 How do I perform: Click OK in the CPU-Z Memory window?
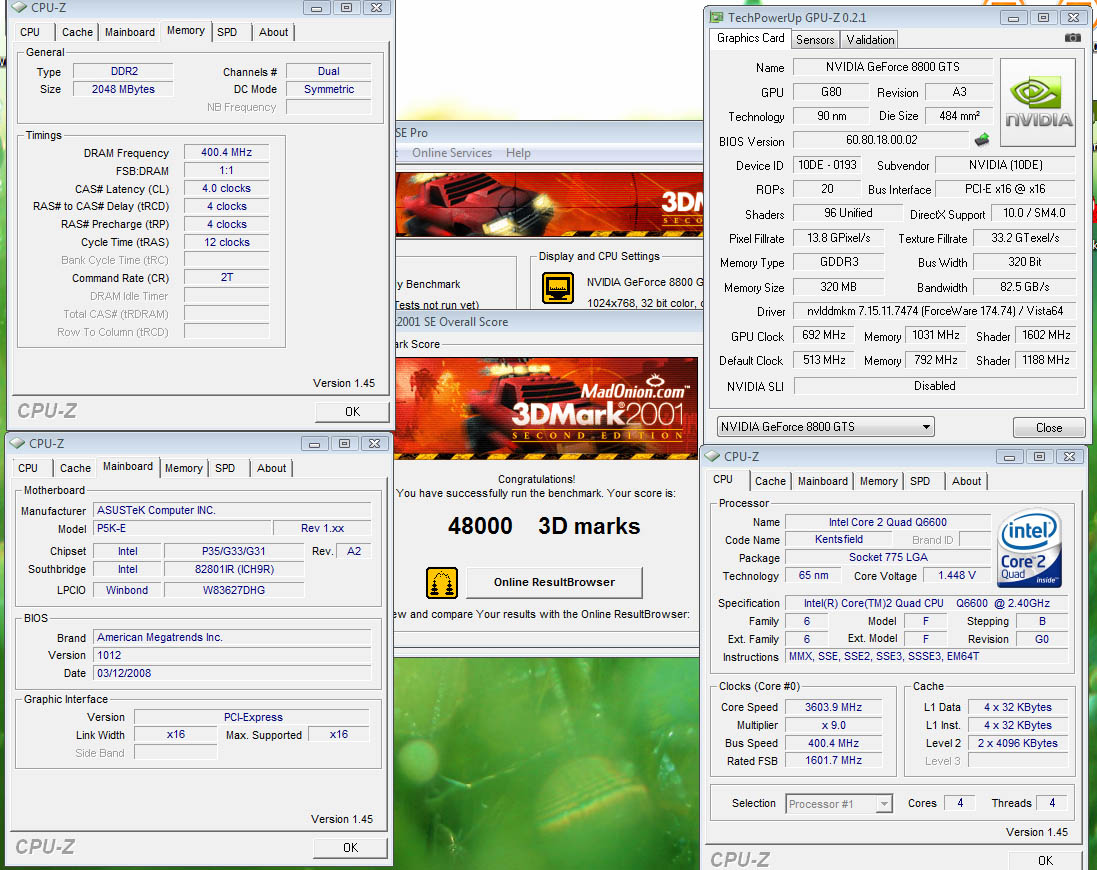(x=353, y=412)
